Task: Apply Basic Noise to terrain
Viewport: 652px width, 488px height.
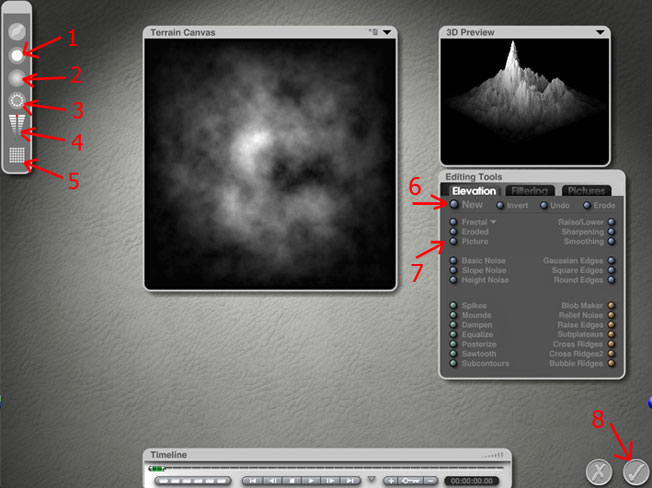Action: coord(454,261)
